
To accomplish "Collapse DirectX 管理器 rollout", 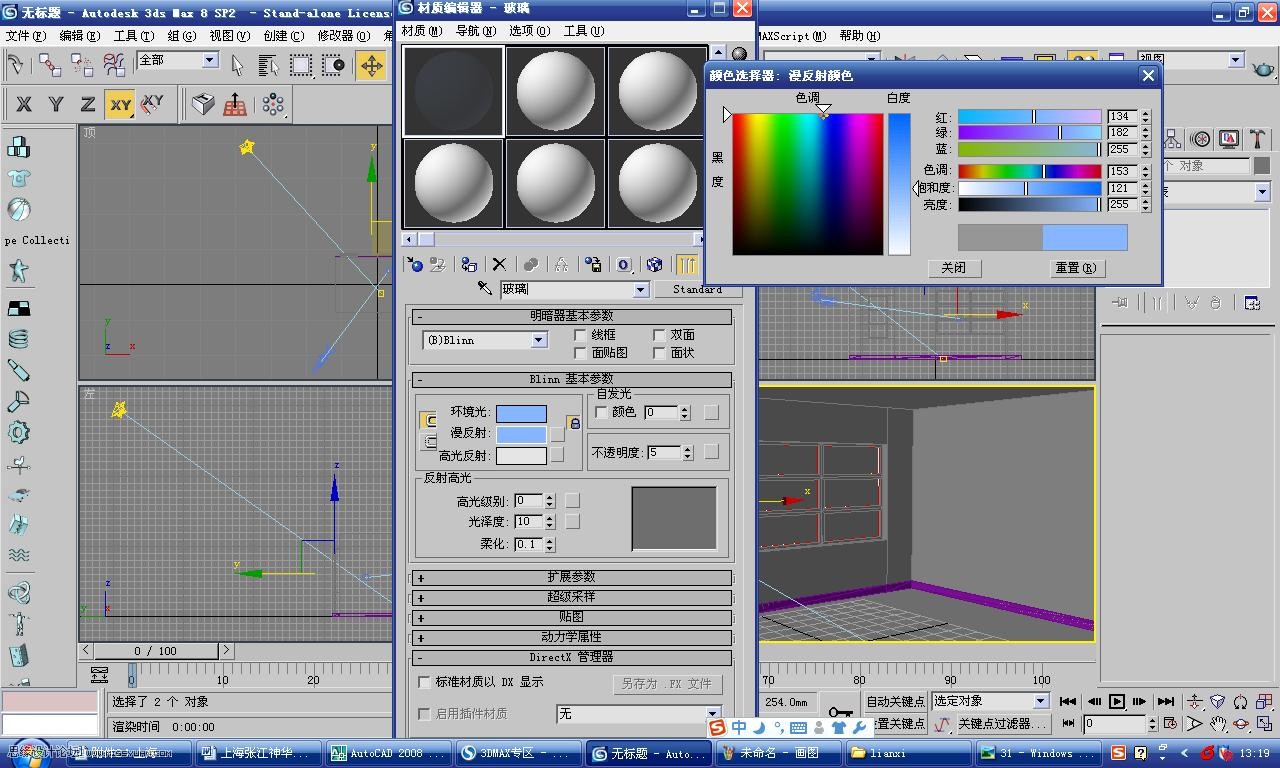I will 572,657.
